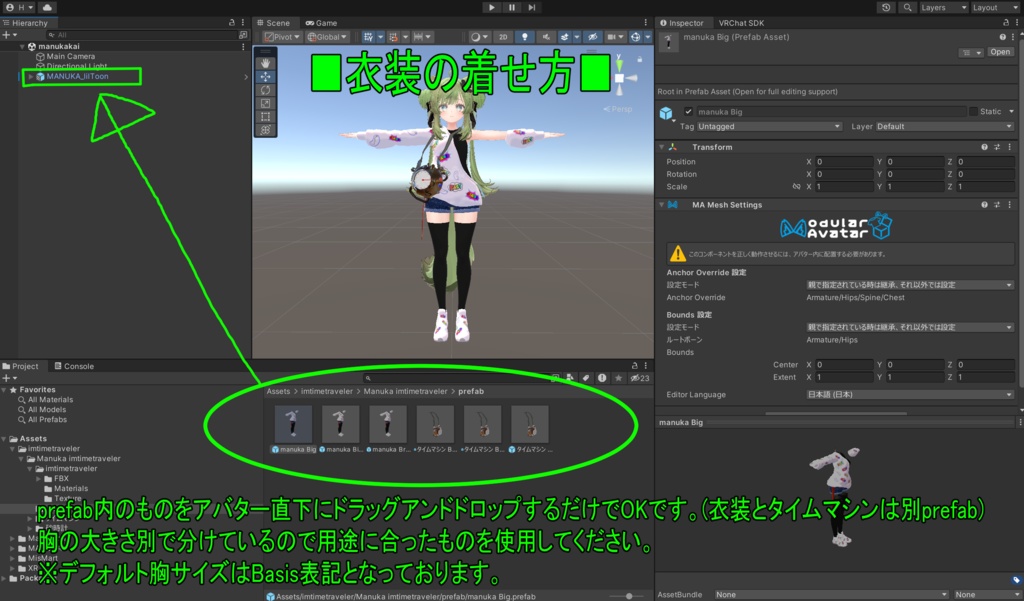Toggle the Static checkbox
The width and height of the screenshot is (1024, 601).
(x=974, y=112)
